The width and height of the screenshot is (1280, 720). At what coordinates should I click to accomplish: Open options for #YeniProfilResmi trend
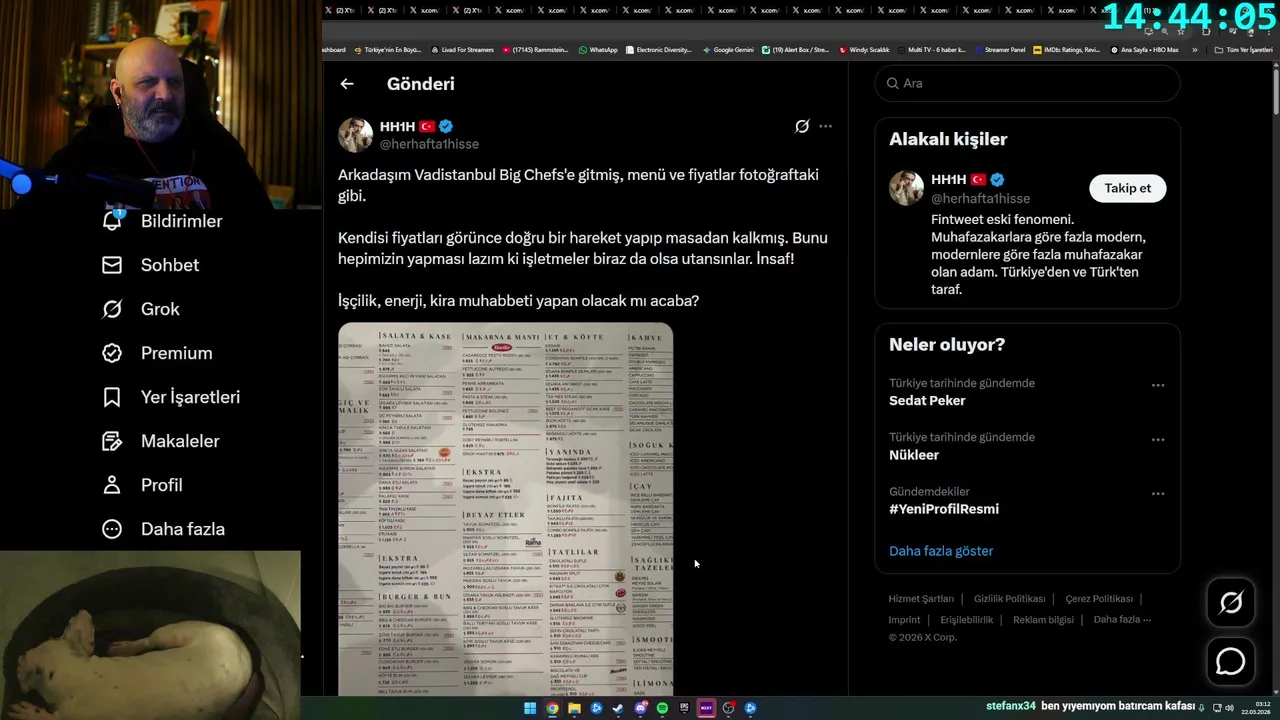coord(1158,493)
